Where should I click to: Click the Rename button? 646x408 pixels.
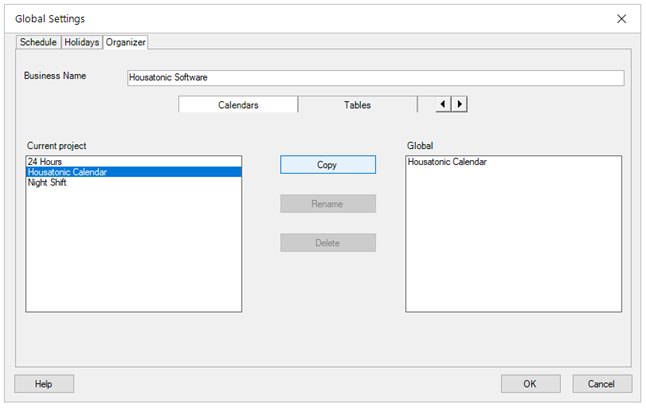[x=327, y=204]
